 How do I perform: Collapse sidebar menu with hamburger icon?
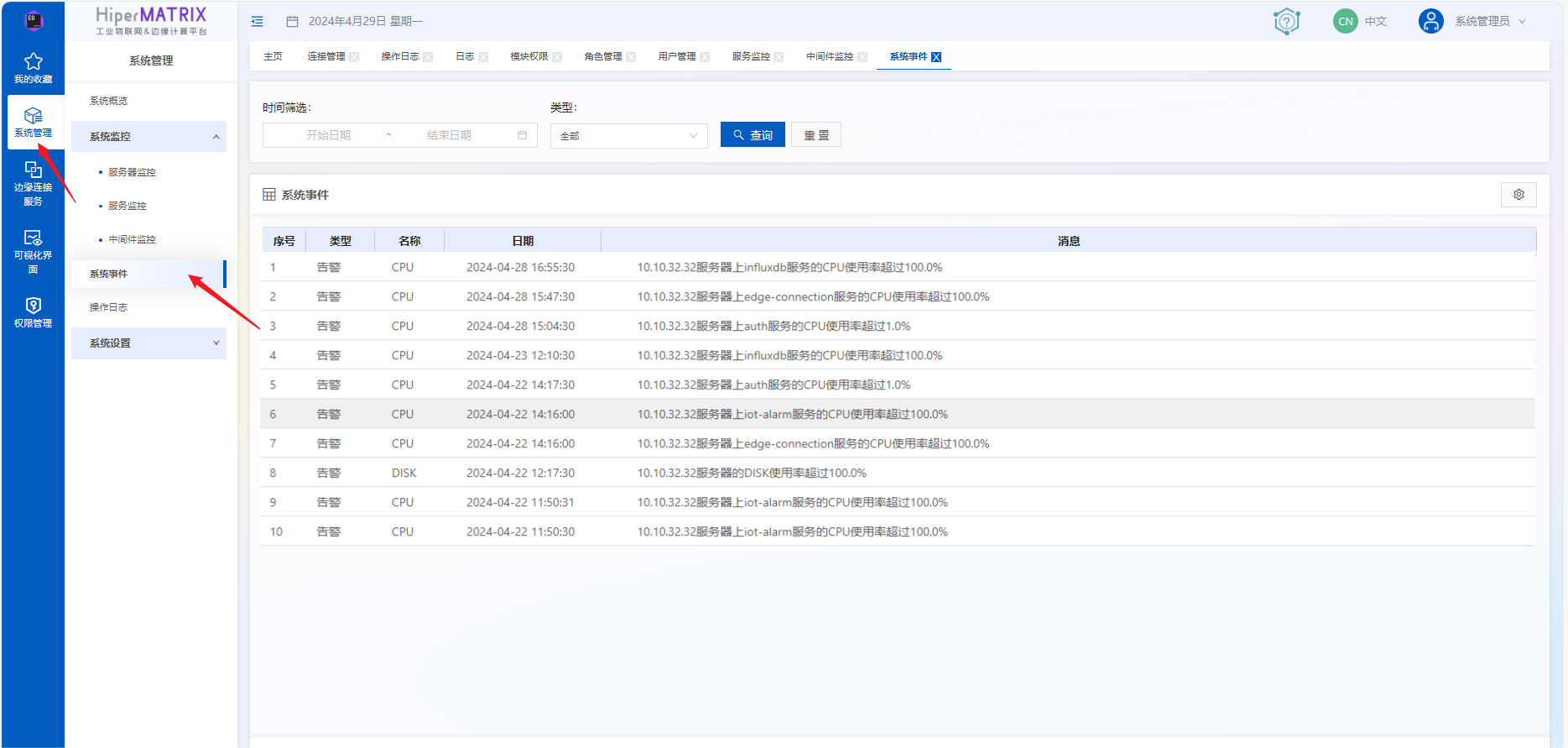tap(258, 21)
